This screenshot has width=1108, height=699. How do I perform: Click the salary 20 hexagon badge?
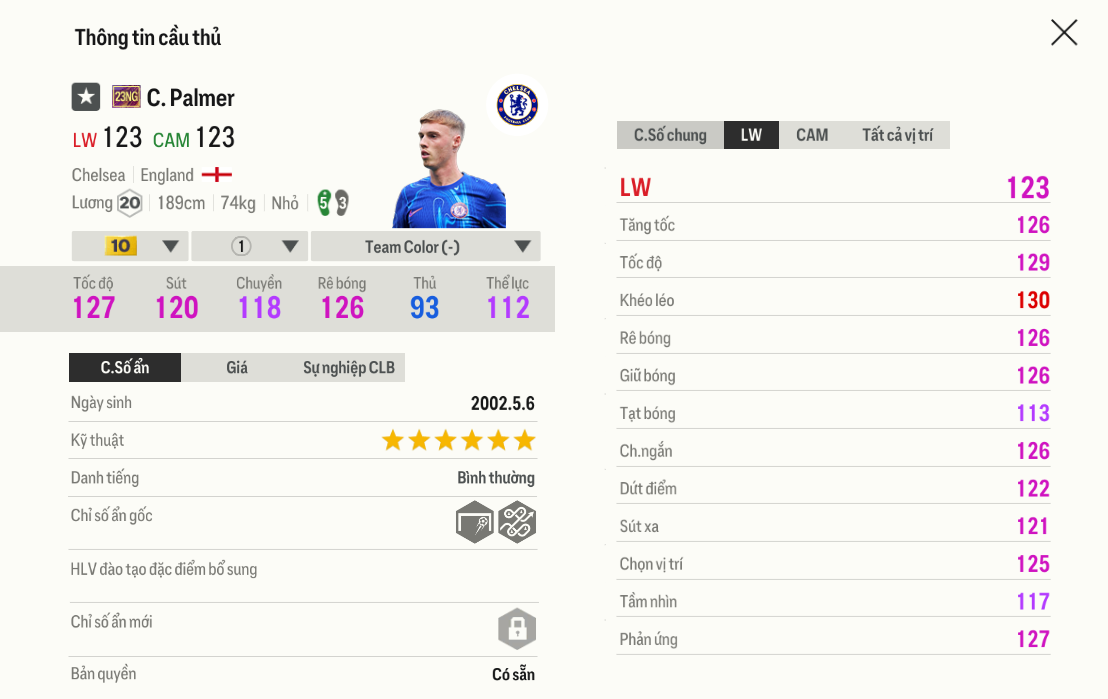(129, 203)
